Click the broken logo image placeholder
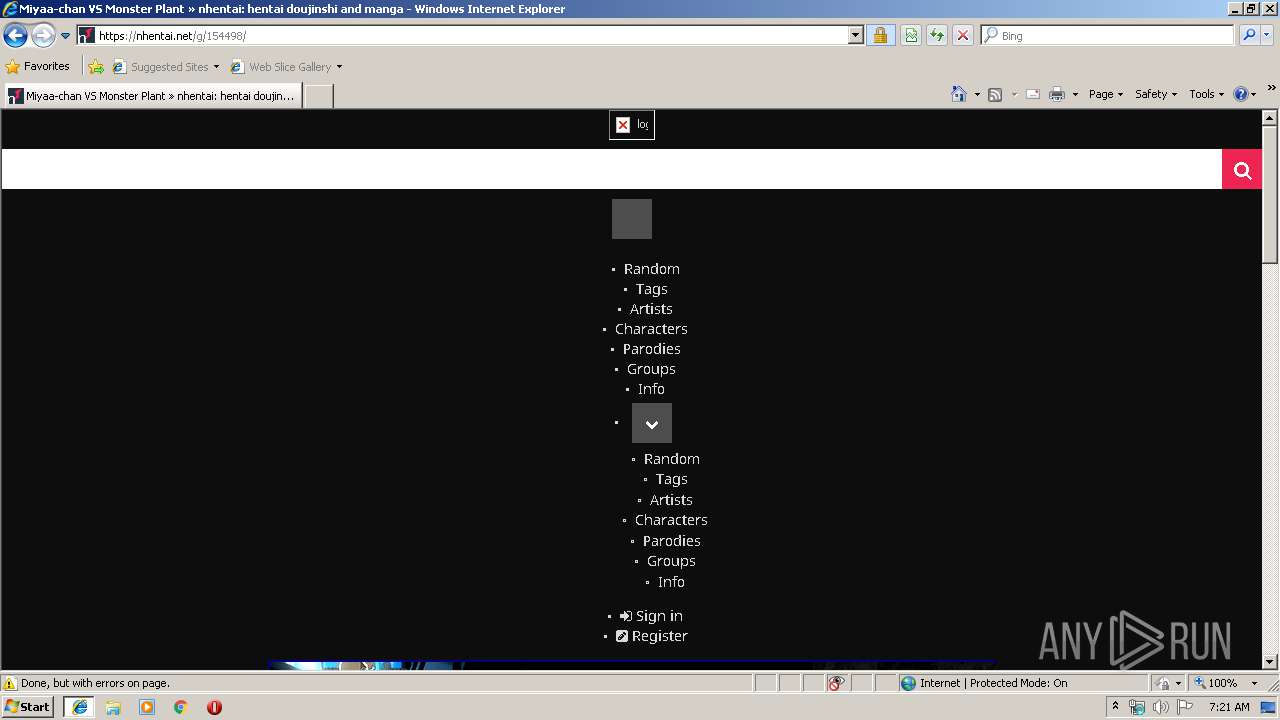This screenshot has height=720, width=1280. tap(632, 125)
